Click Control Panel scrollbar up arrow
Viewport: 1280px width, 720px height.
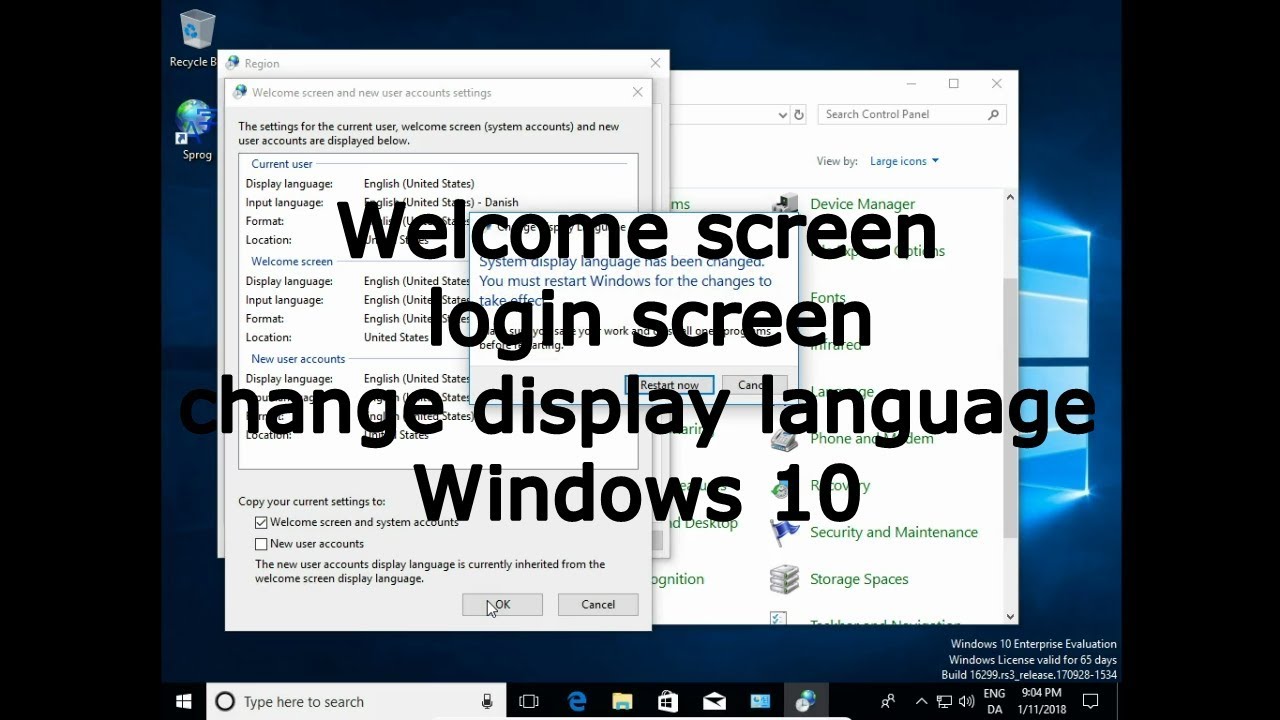point(1010,197)
